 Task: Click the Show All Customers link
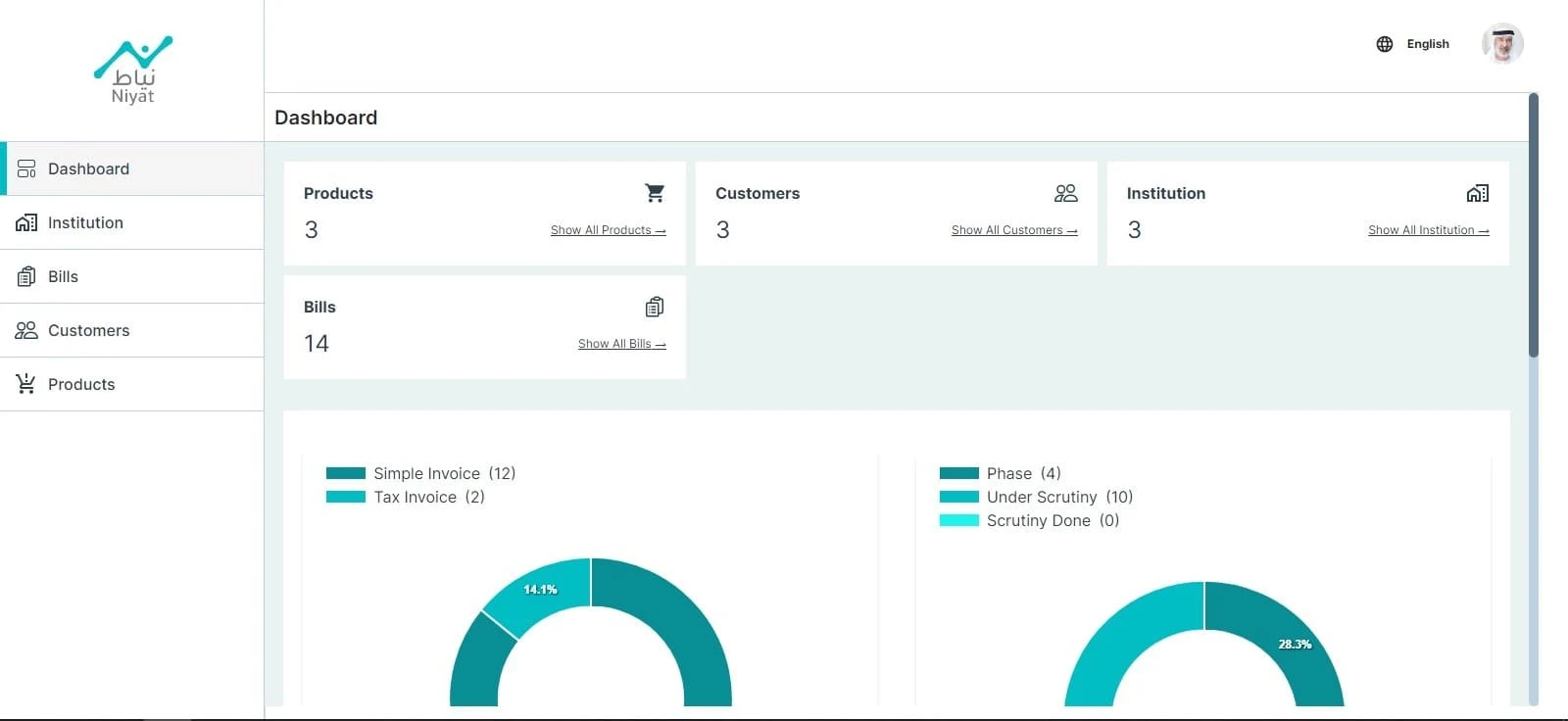click(x=1014, y=230)
